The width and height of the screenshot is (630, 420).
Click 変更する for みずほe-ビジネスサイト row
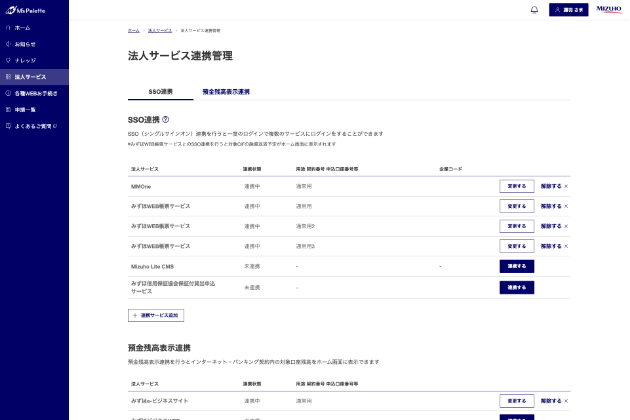(517, 401)
